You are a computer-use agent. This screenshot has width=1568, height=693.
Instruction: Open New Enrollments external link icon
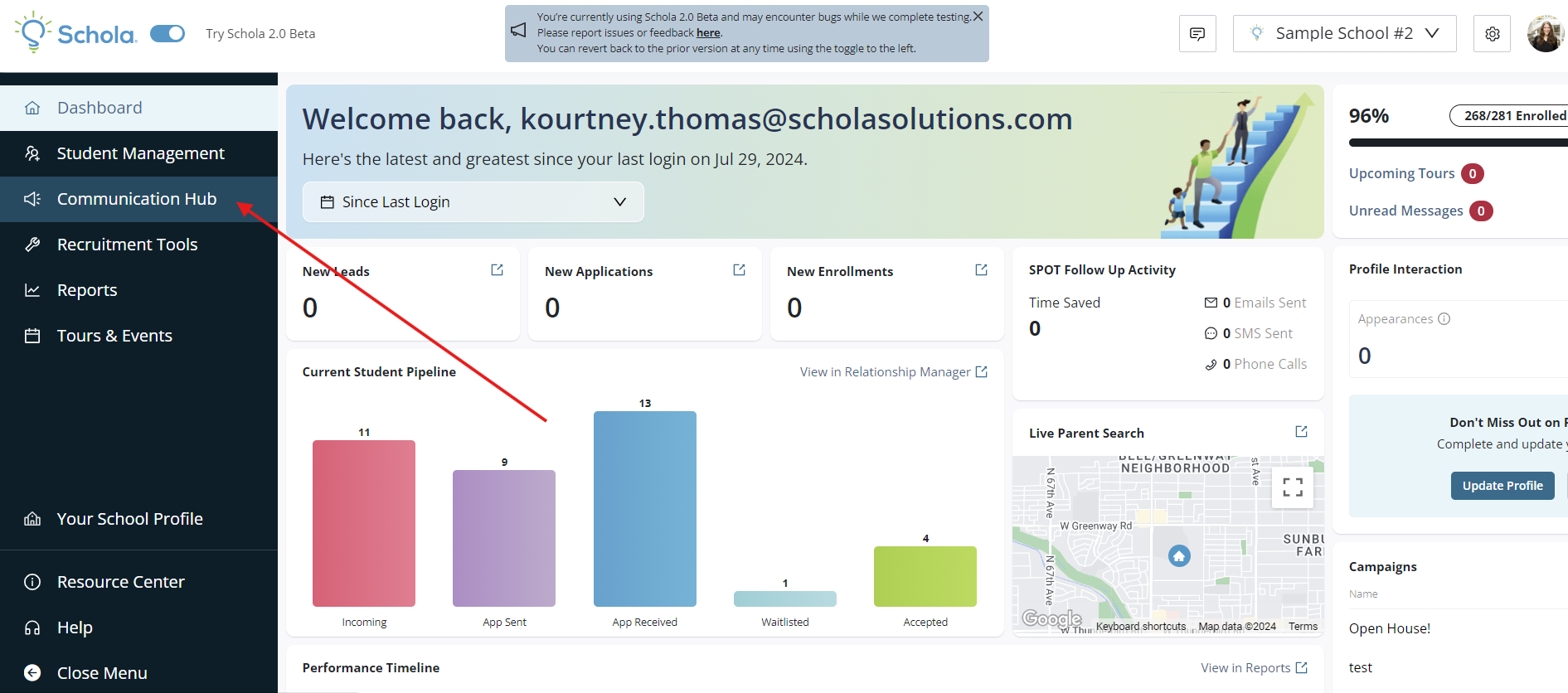click(982, 270)
